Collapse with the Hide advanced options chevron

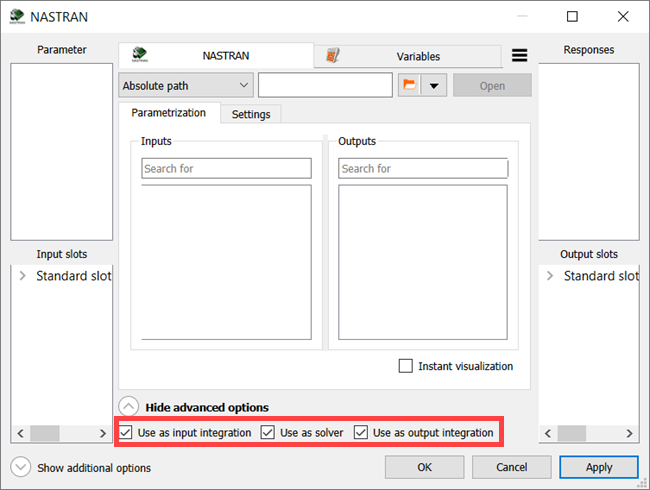[129, 407]
